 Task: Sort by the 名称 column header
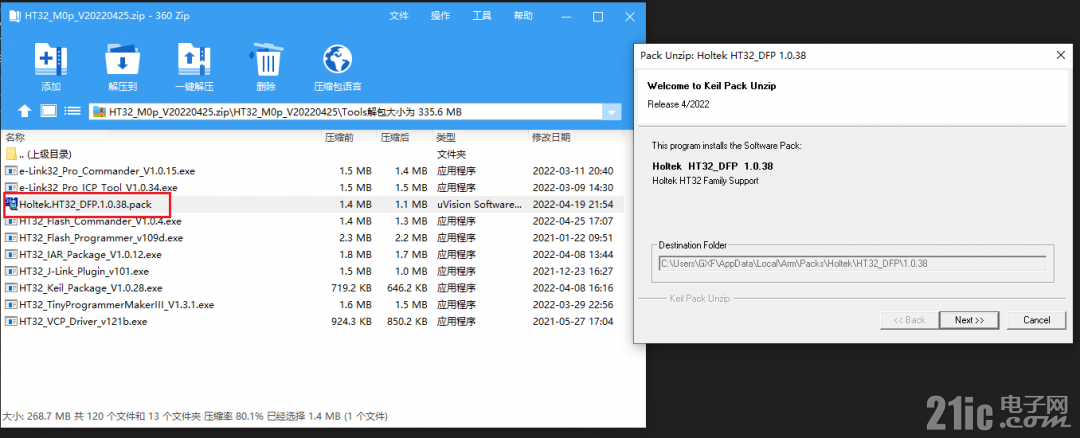coord(14,137)
